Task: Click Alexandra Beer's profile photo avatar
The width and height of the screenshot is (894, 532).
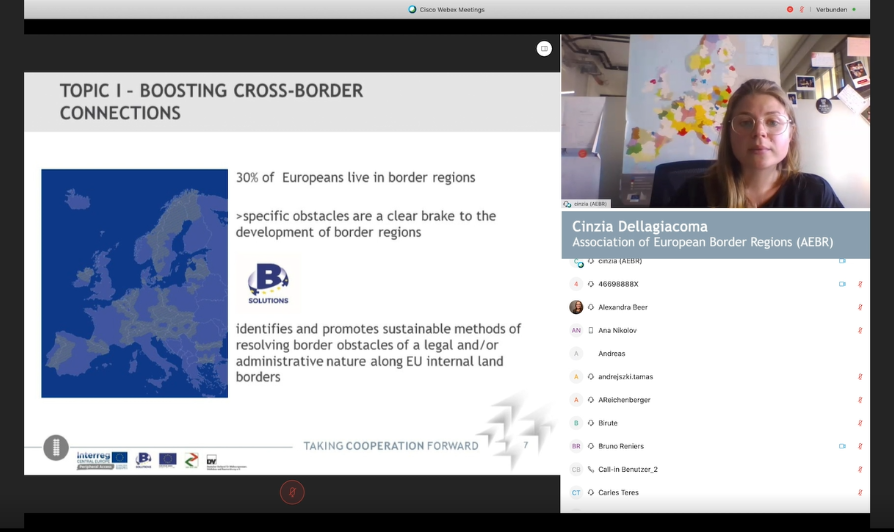Action: click(x=576, y=307)
